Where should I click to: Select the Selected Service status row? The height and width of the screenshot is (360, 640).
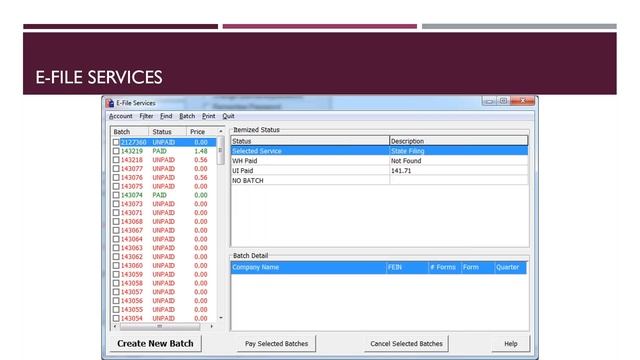(379, 151)
